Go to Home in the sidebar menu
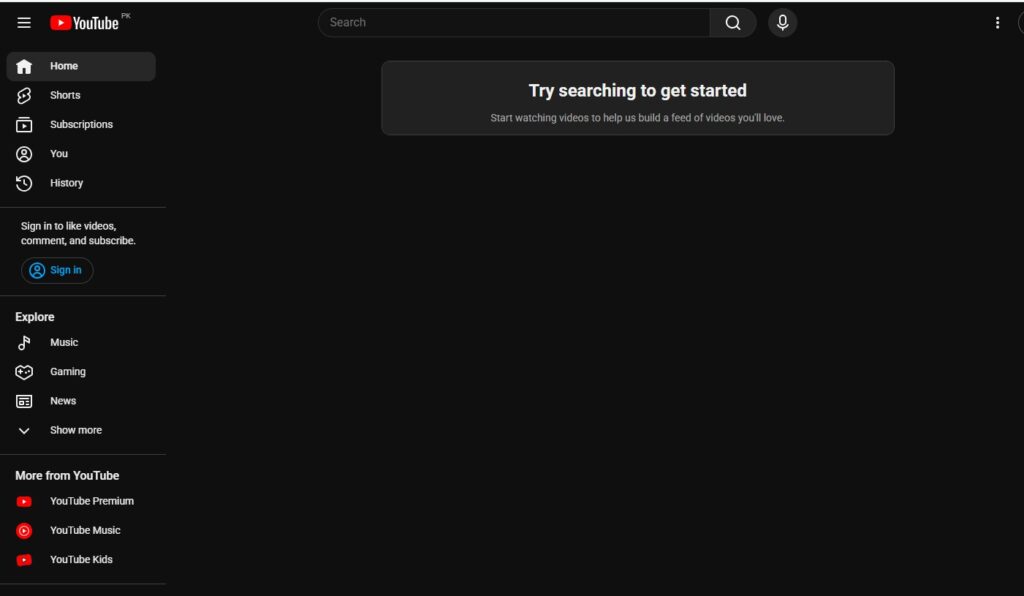The image size is (1024, 596). 23,66
